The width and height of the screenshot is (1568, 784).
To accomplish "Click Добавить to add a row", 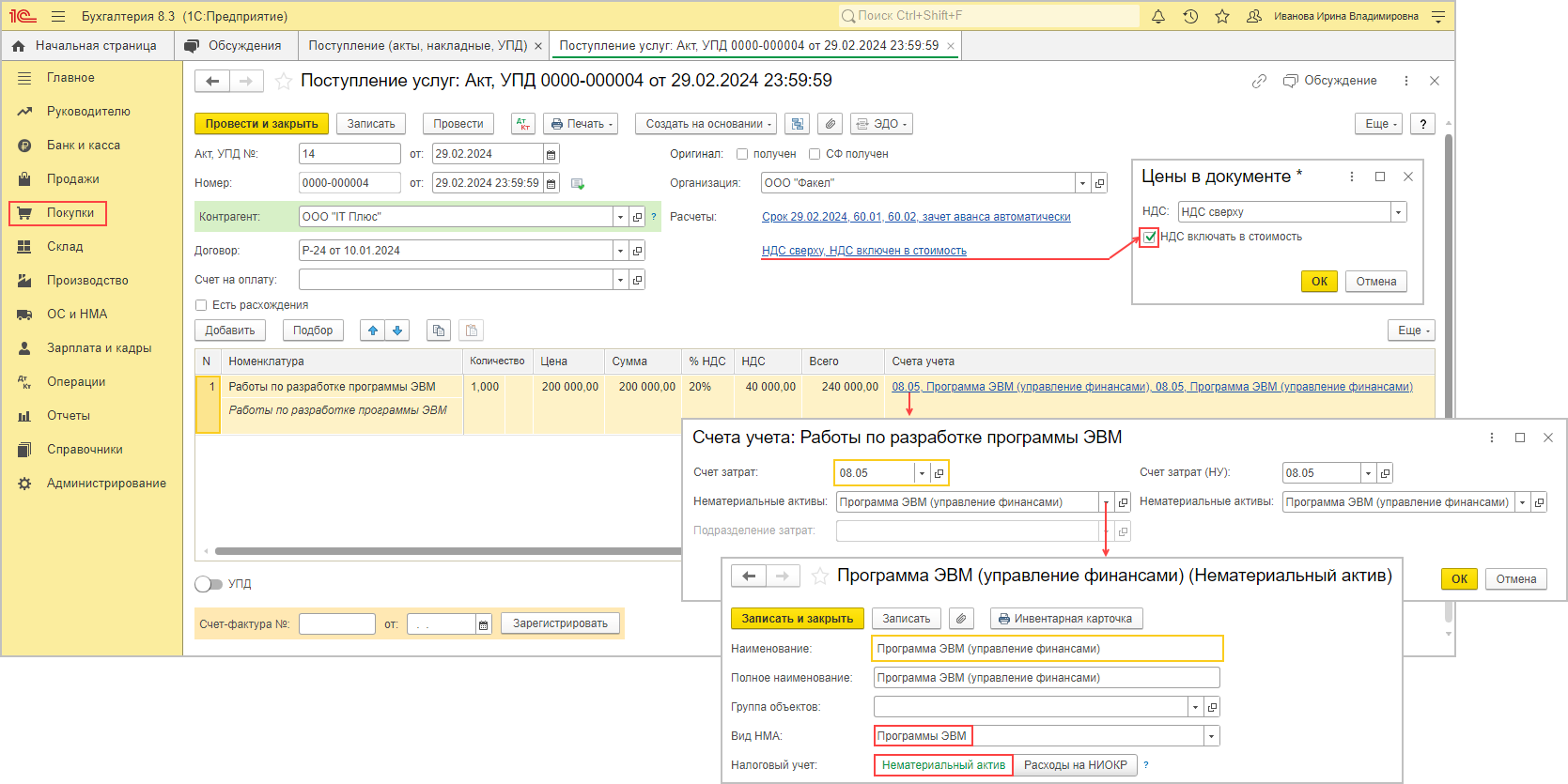I will (x=230, y=331).
